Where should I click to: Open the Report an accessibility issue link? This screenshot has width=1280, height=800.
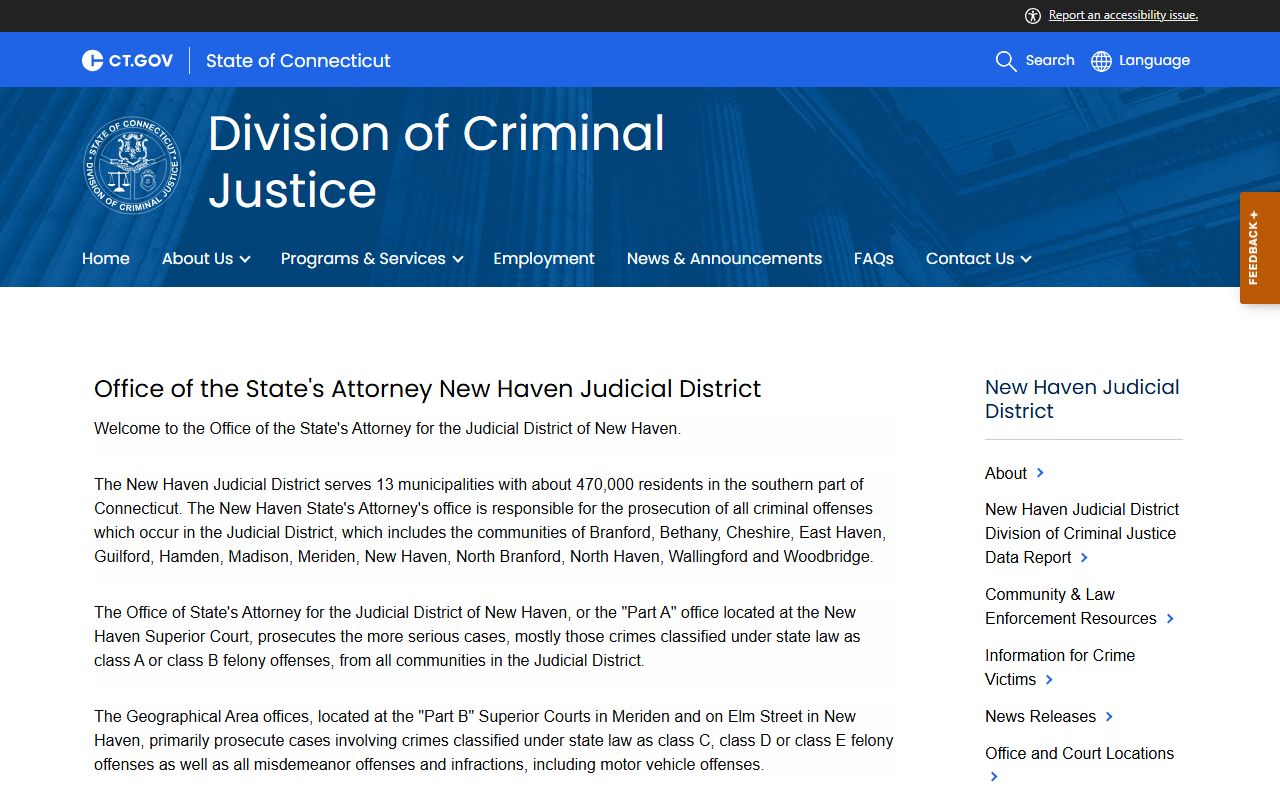click(x=1123, y=15)
